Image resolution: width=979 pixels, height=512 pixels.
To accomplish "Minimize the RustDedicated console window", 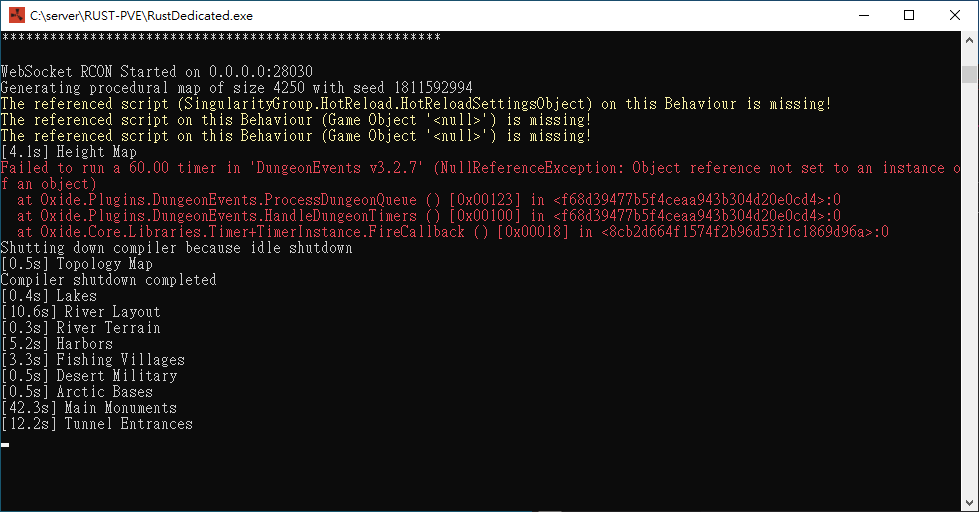I will point(864,15).
